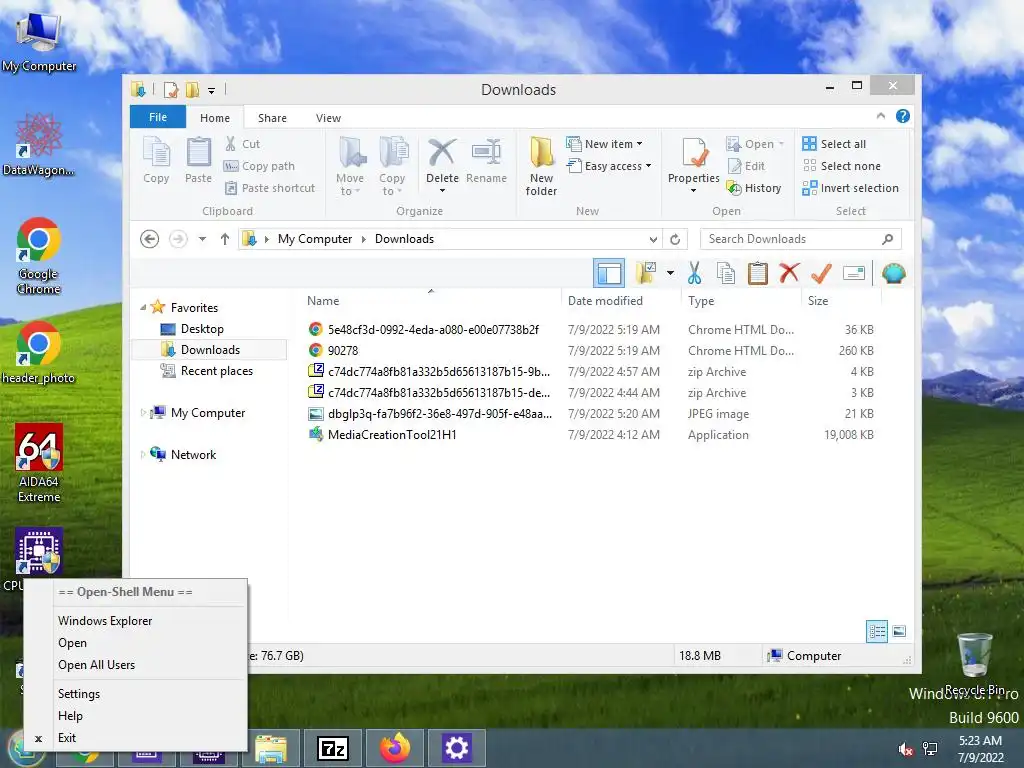1024x768 pixels.
Task: Minimize the ribbon with the chevron
Action: pyautogui.click(x=880, y=116)
